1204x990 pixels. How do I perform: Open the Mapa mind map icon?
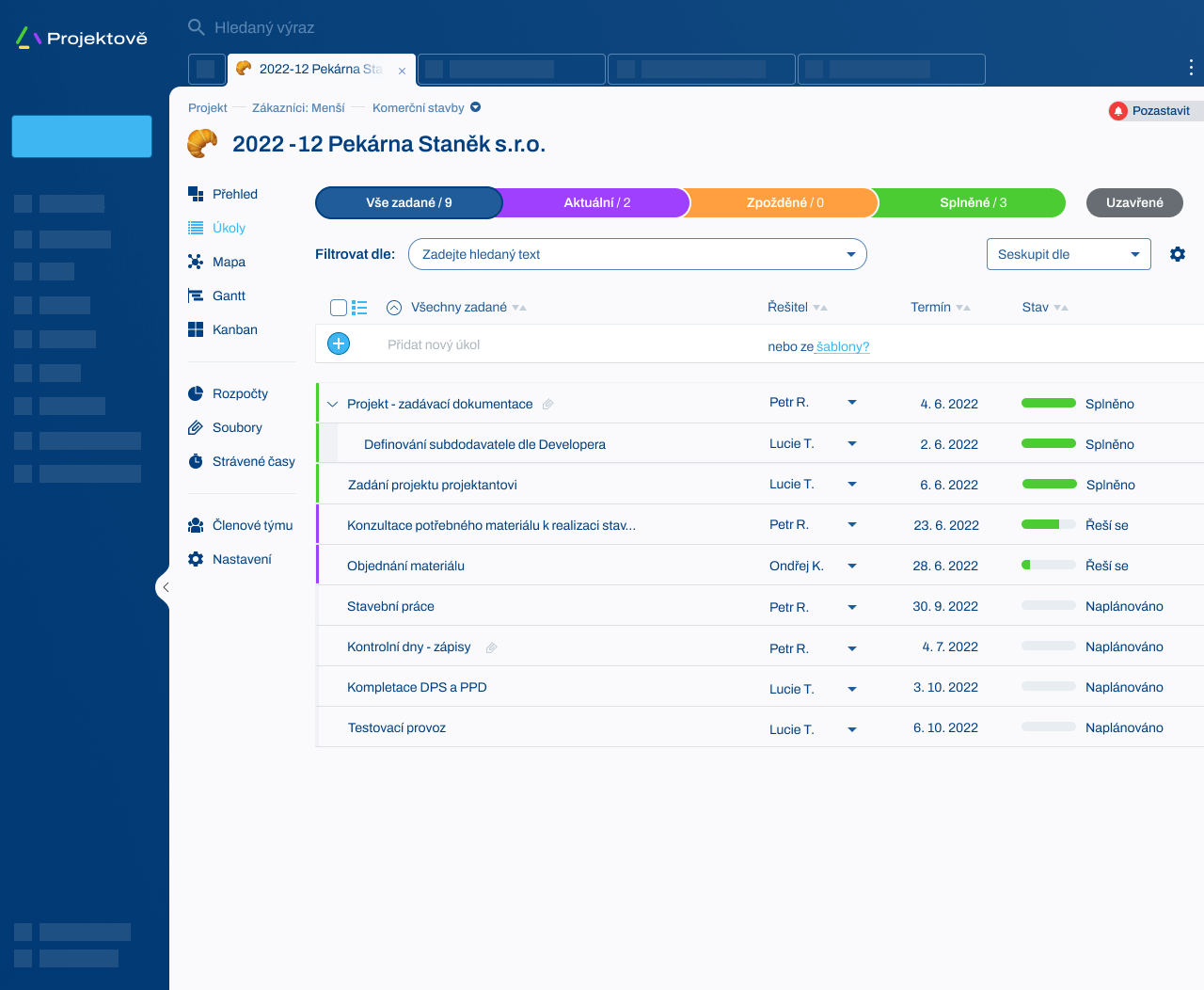click(196, 262)
